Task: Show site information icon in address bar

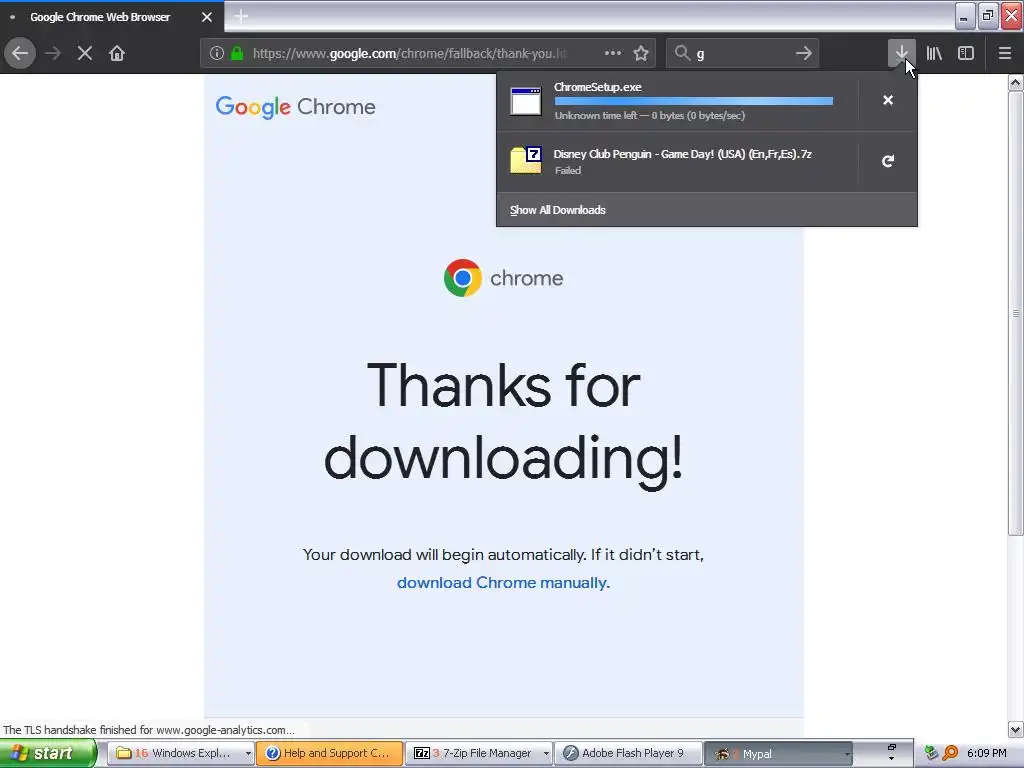Action: (217, 53)
